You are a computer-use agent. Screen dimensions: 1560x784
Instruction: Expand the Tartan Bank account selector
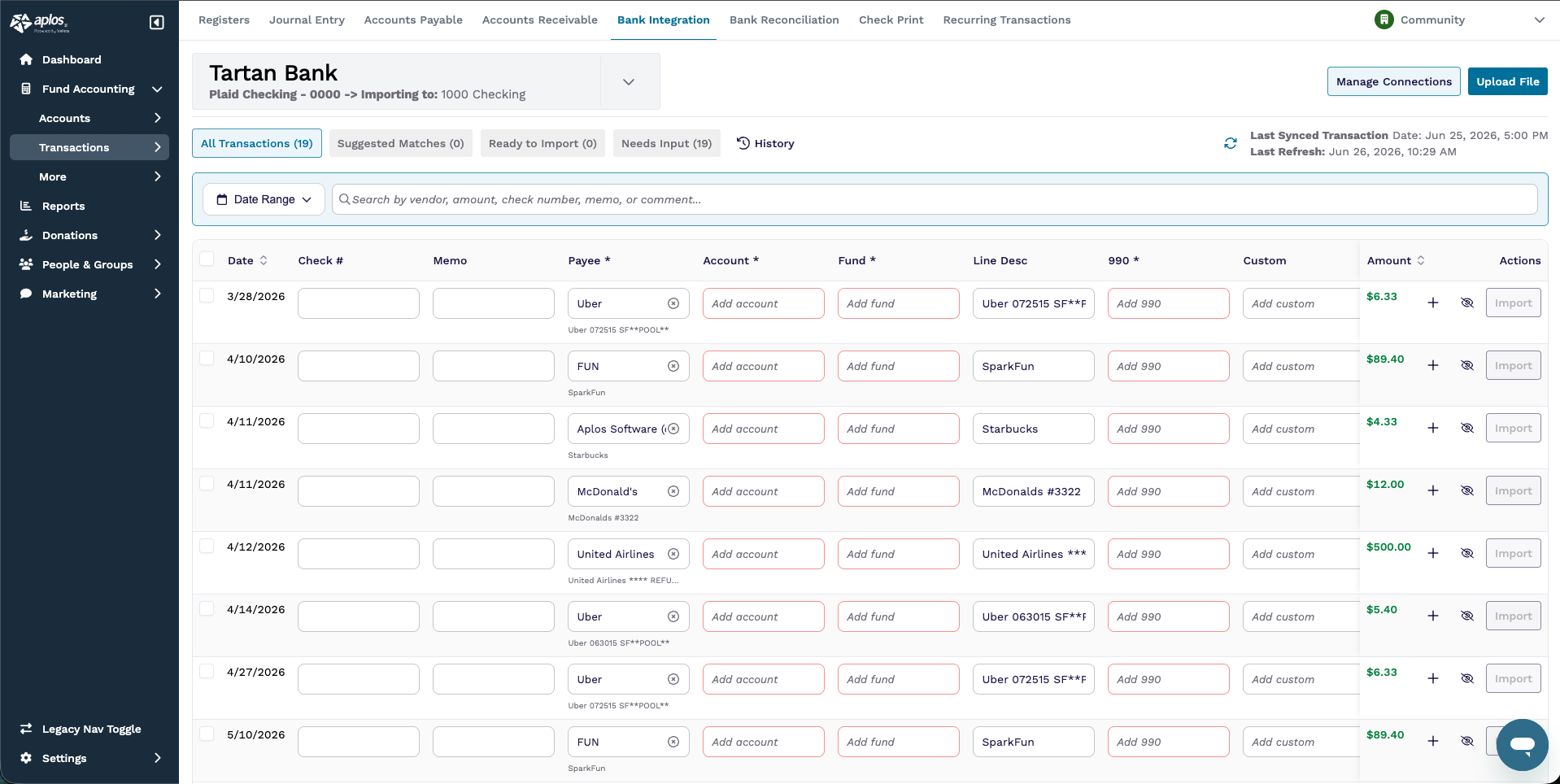(629, 81)
